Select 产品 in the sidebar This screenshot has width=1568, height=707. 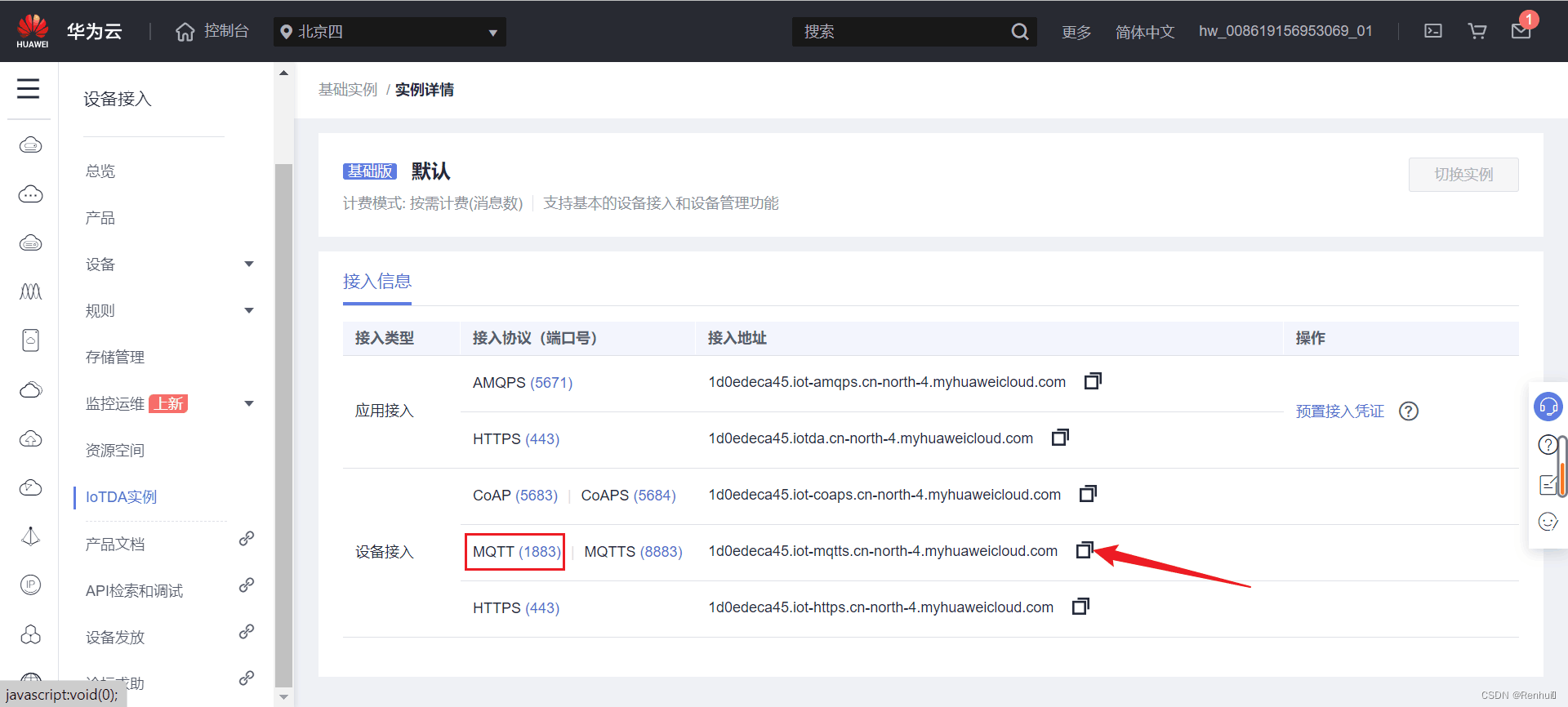pyautogui.click(x=100, y=218)
